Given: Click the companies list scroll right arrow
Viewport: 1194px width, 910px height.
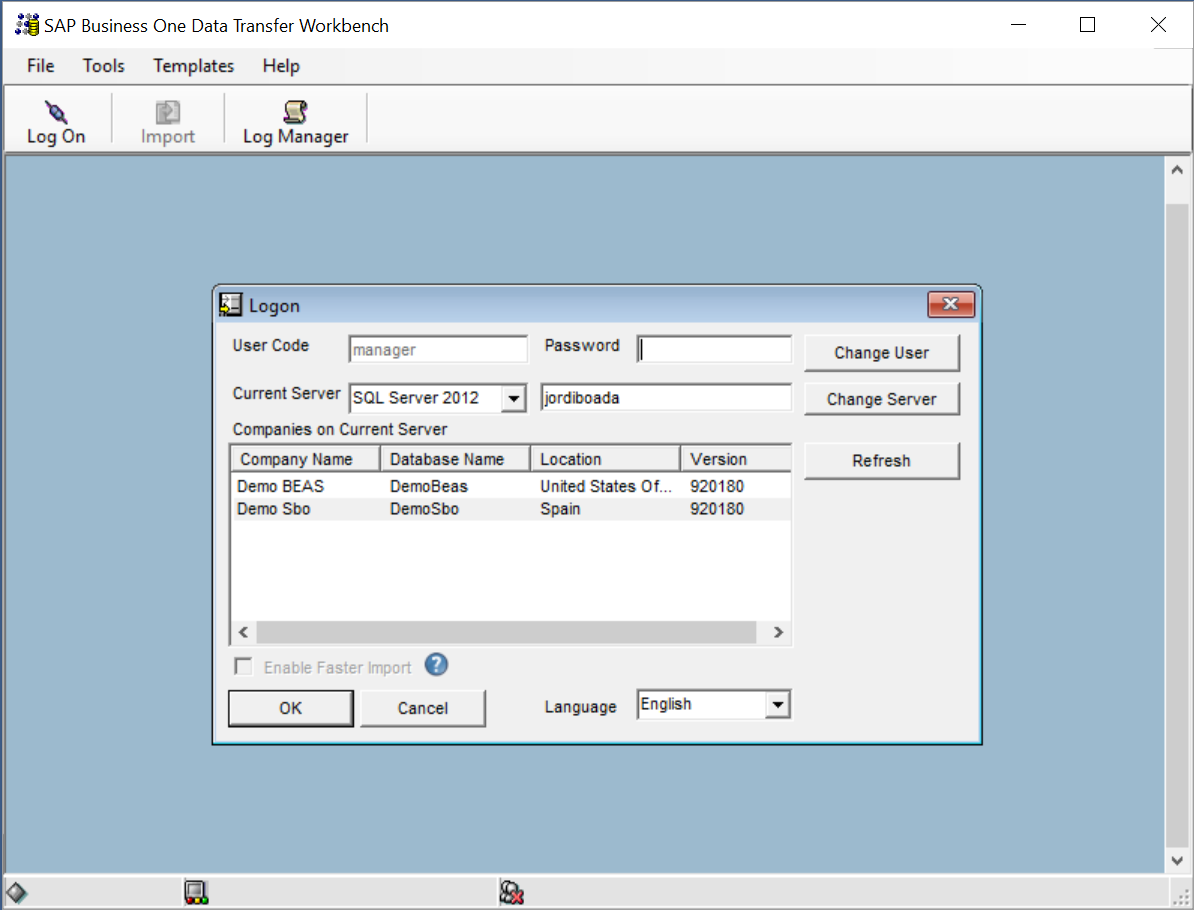Looking at the screenshot, I should pos(778,632).
